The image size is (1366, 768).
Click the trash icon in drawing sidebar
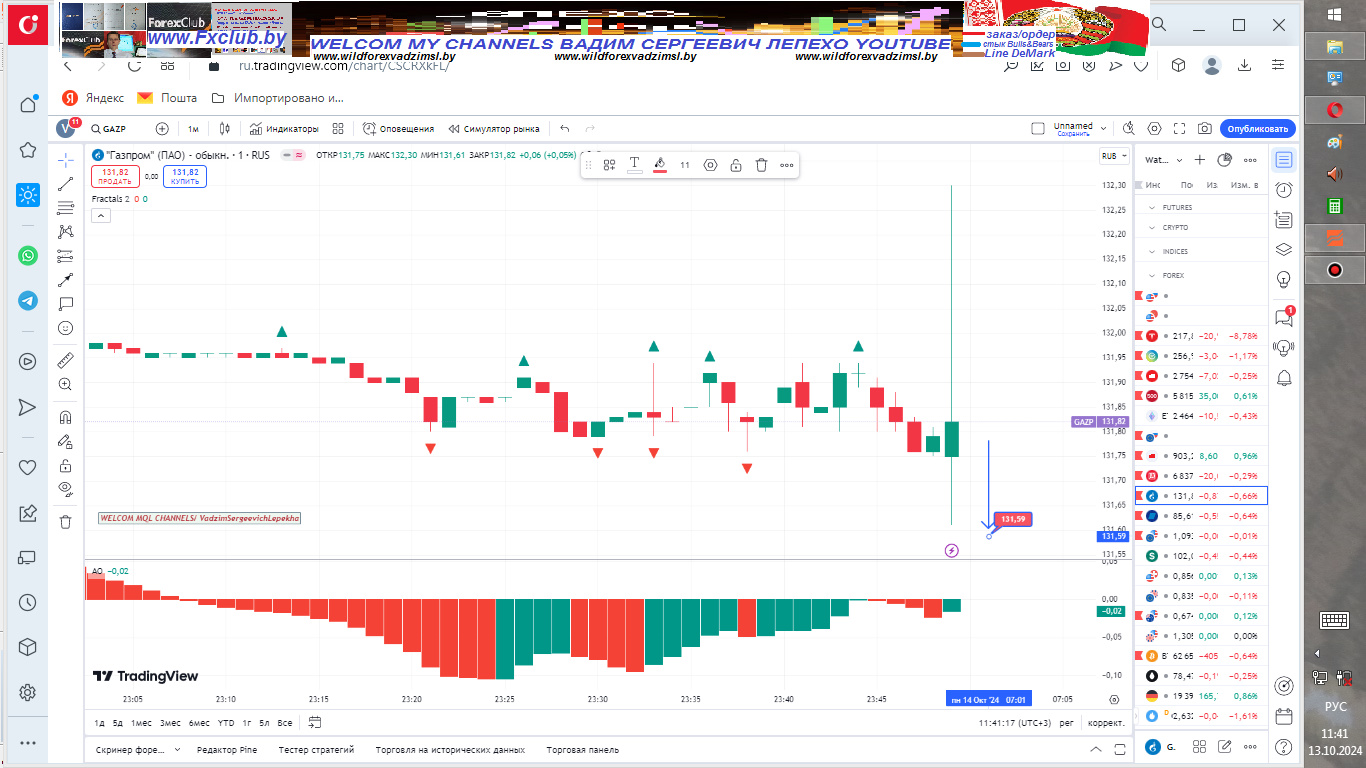coord(66,521)
